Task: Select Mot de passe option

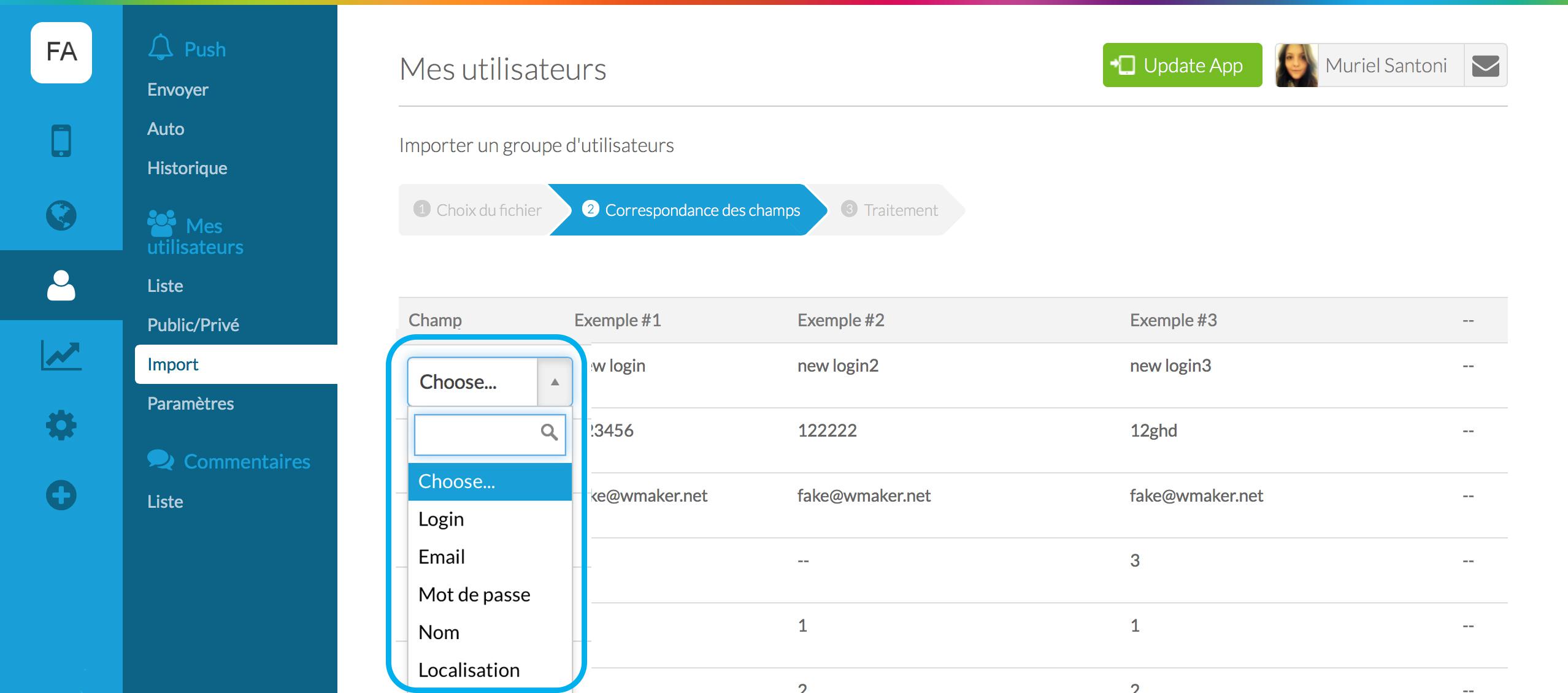Action: coord(474,595)
